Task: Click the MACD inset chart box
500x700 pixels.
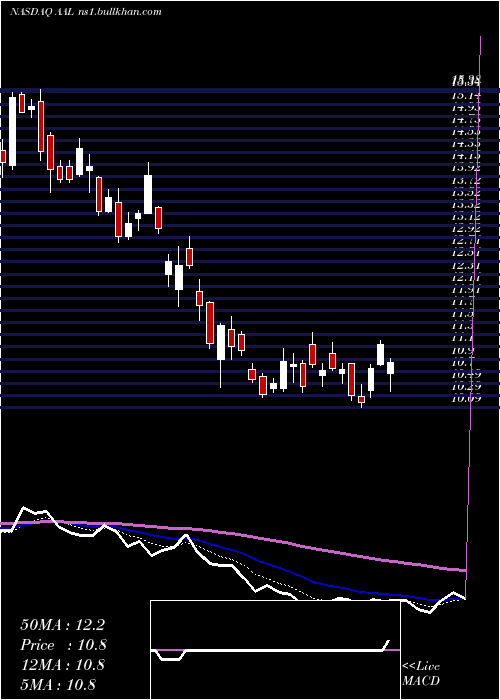Action: click(275, 650)
